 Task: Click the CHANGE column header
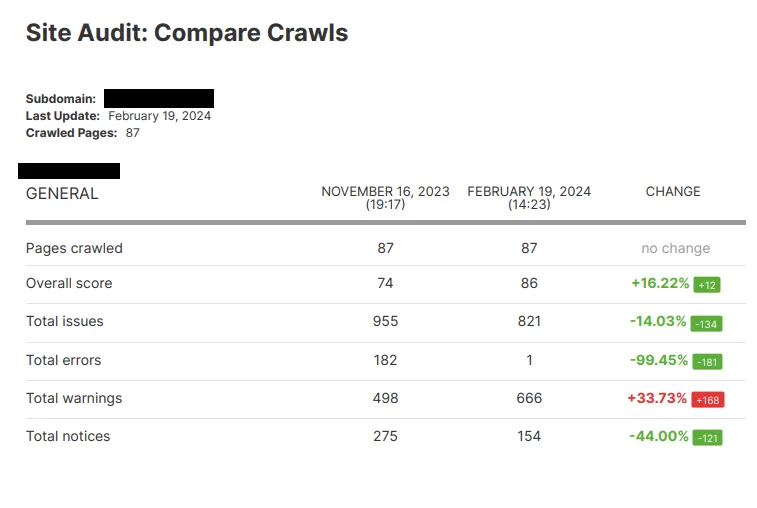click(673, 192)
